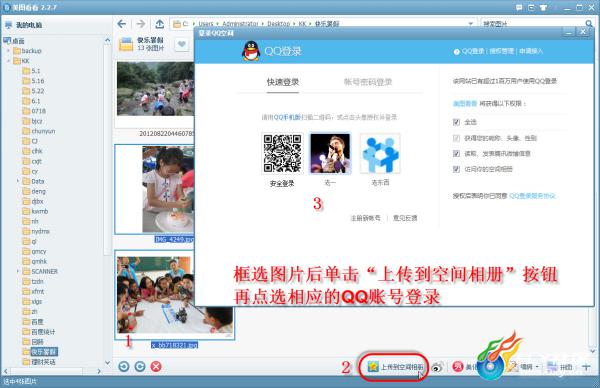Open the address bar history dropdown
The image size is (600, 388).
point(470,24)
